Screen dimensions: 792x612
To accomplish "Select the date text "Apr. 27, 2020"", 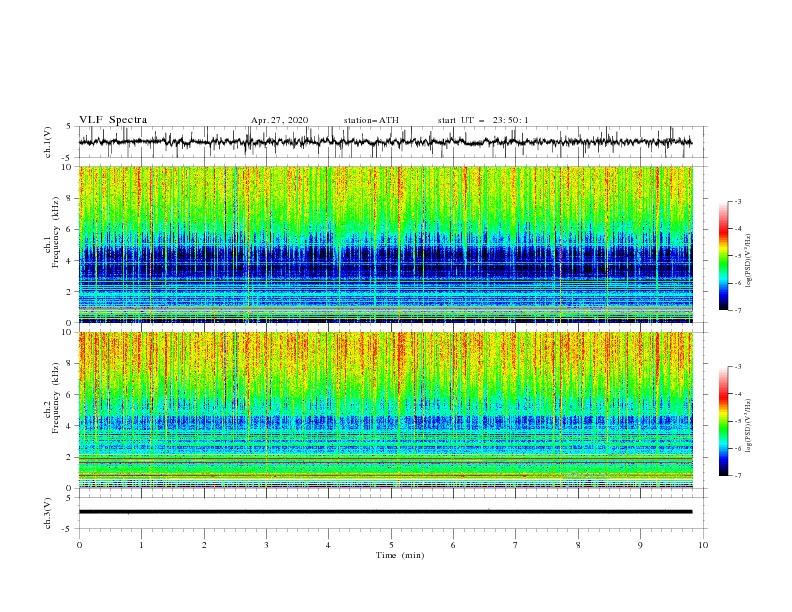I will coord(279,120).
